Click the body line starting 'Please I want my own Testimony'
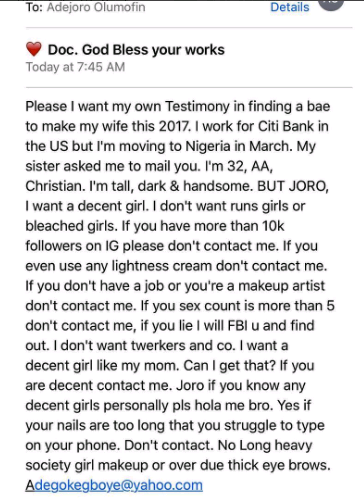The height and width of the screenshot is (500, 364). 178,107
